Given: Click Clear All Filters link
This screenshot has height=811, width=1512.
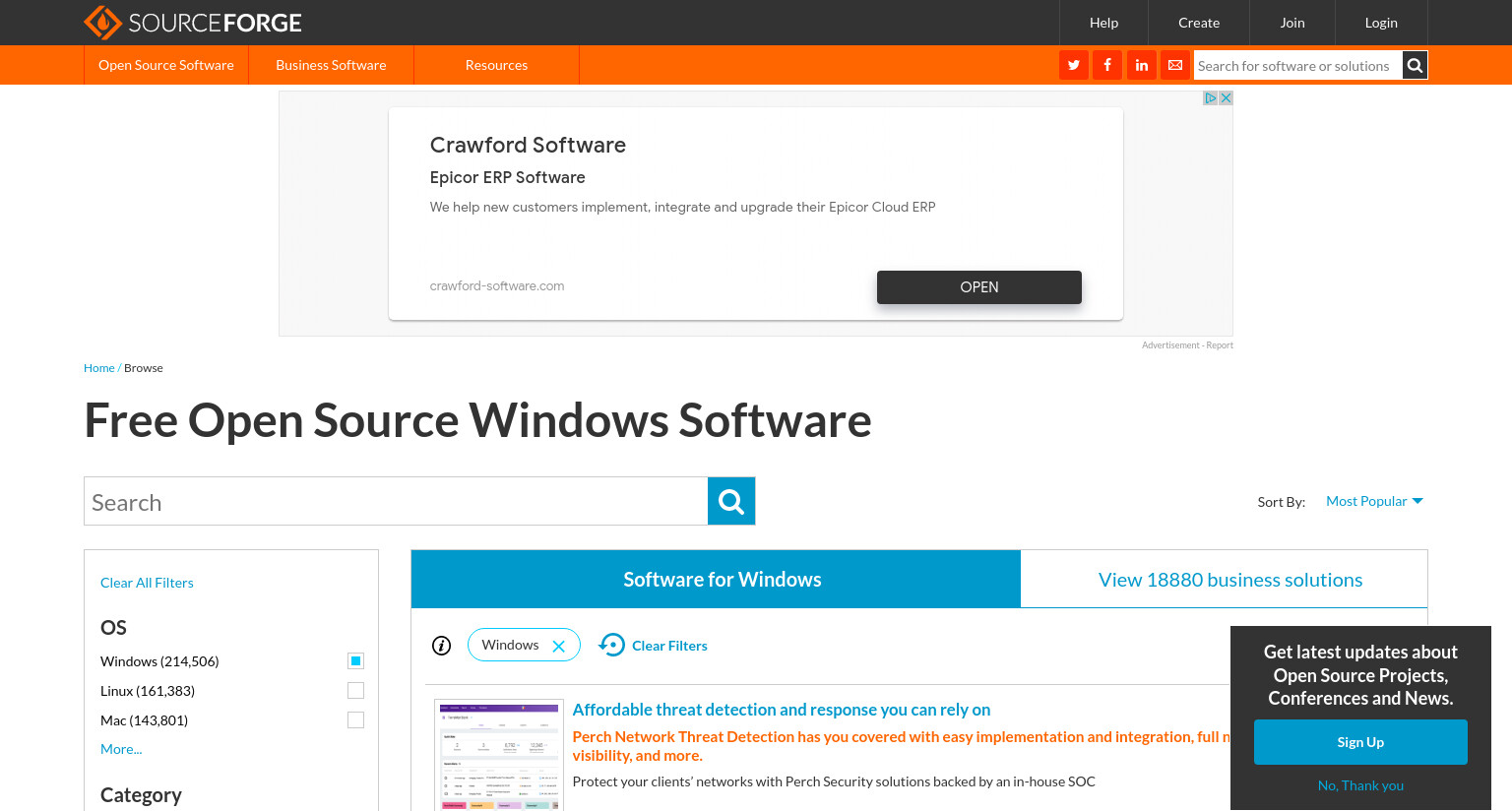Looking at the screenshot, I should pos(147,583).
